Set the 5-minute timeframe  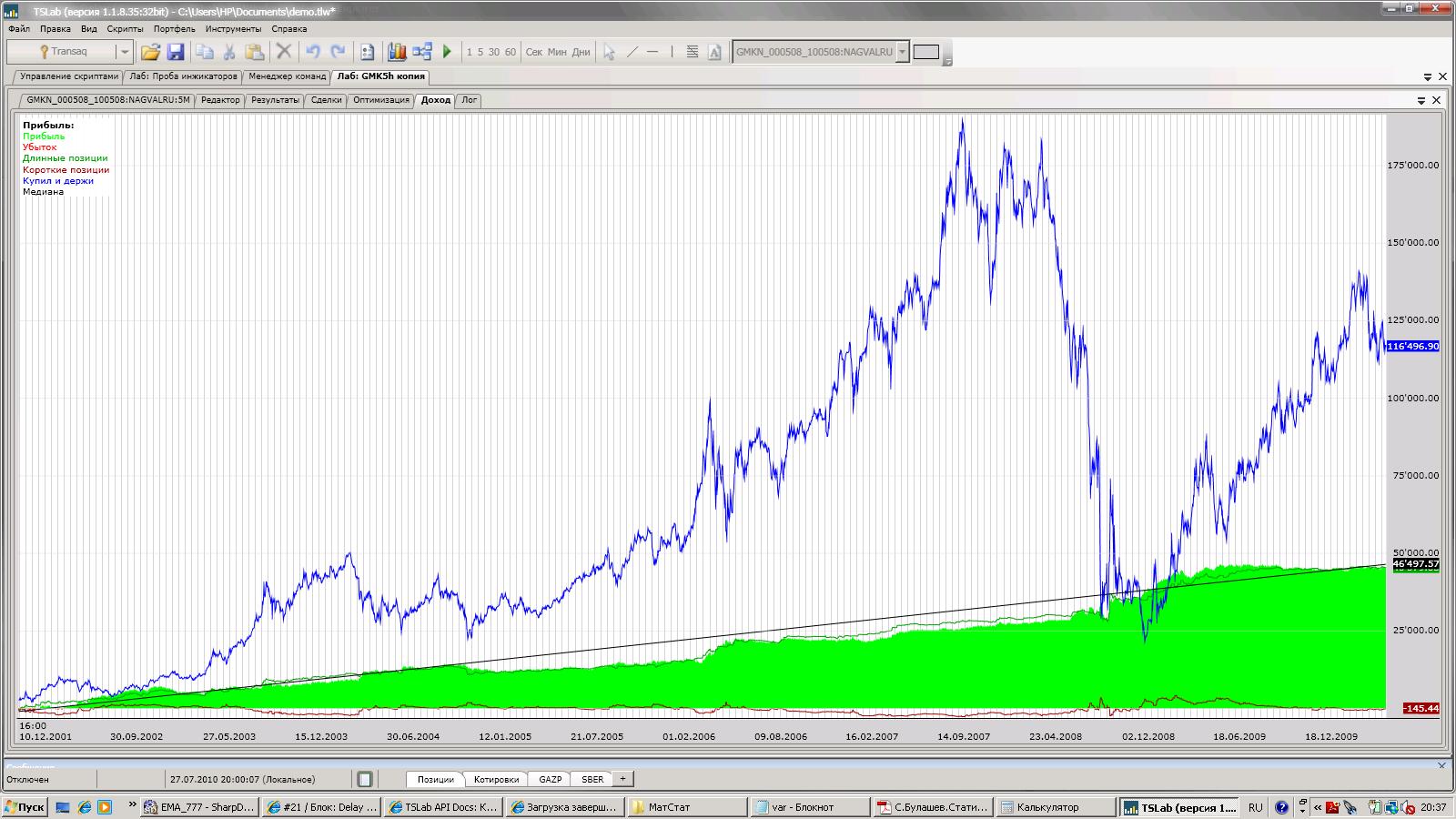(480, 52)
